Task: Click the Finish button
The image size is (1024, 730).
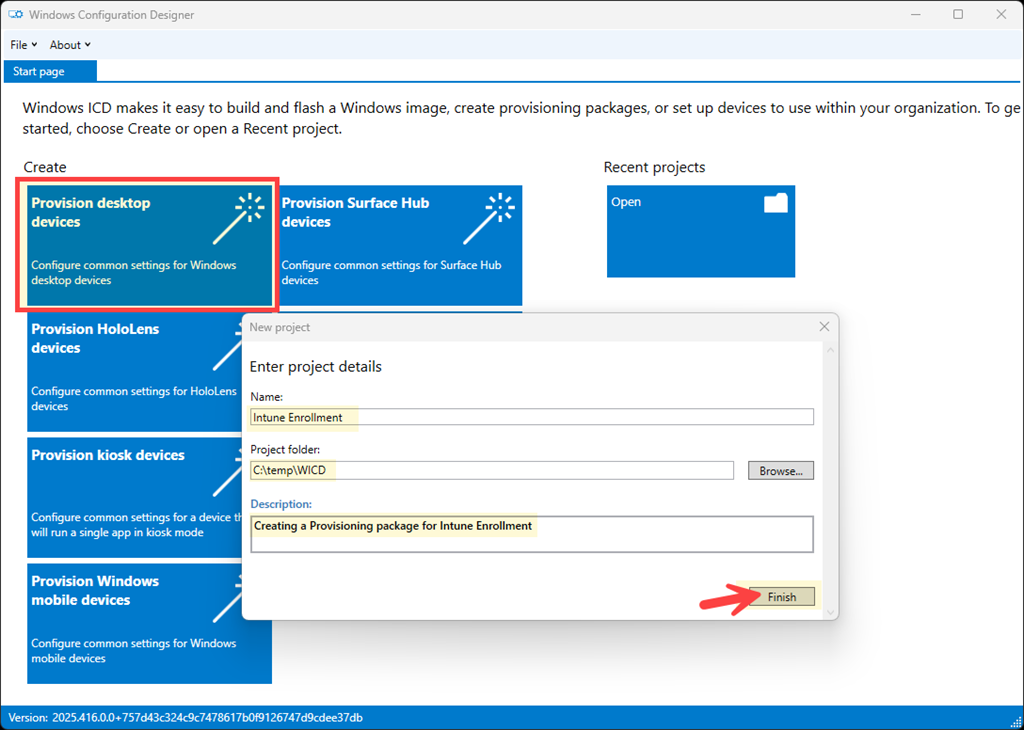Action: (782, 597)
